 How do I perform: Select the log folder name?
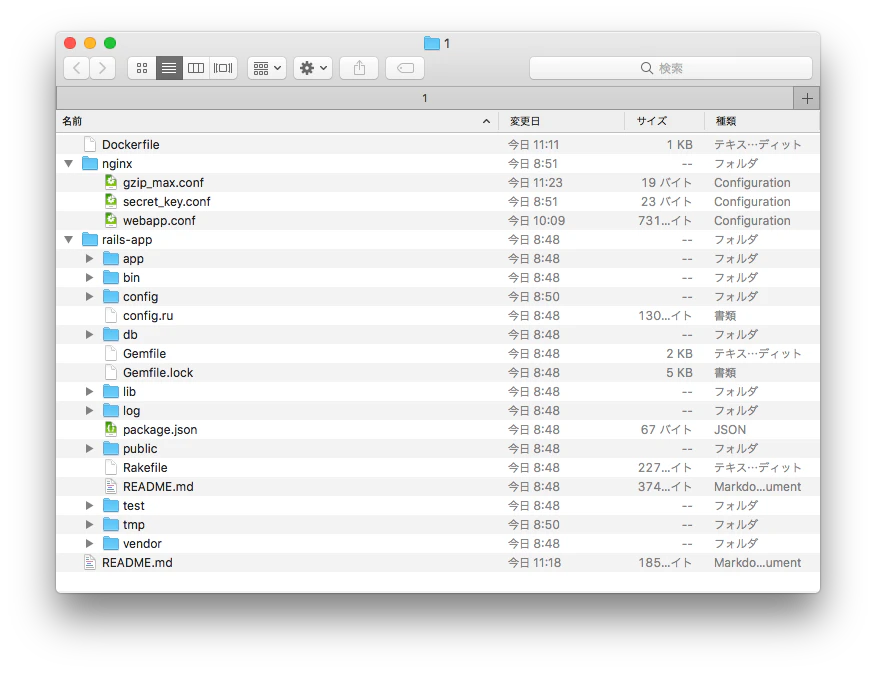click(x=131, y=411)
